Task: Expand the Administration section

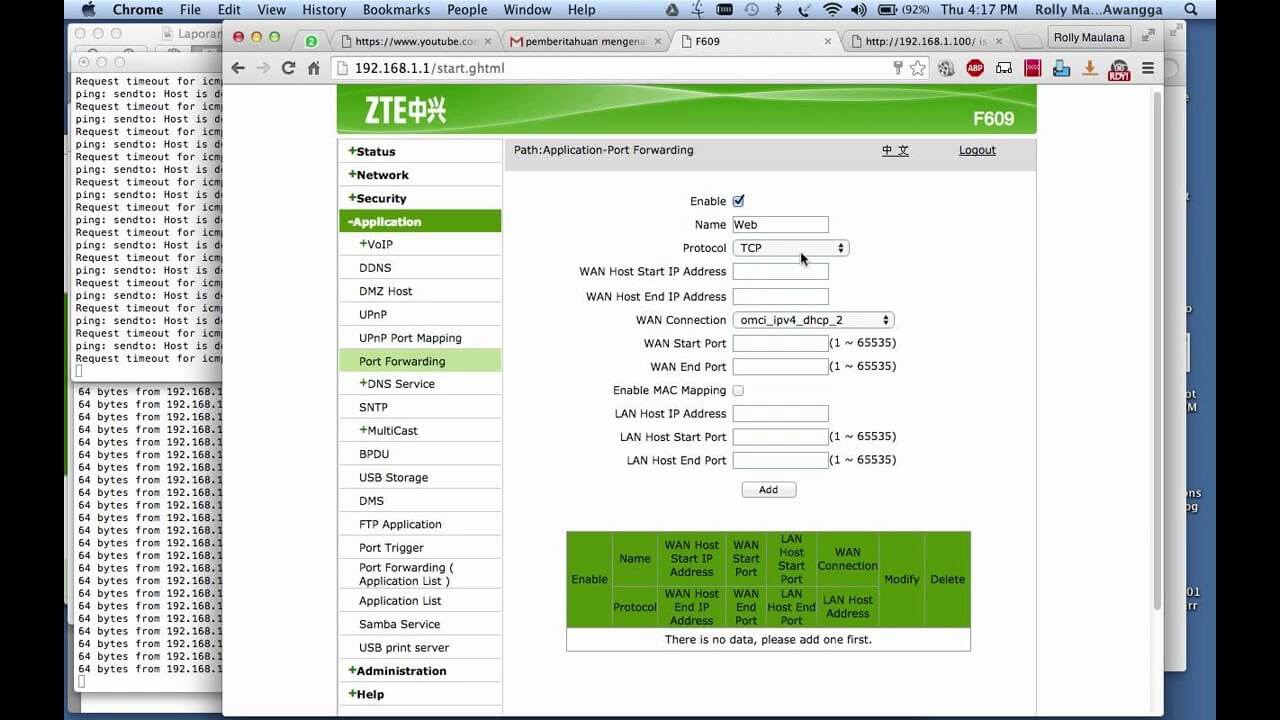Action: [397, 670]
